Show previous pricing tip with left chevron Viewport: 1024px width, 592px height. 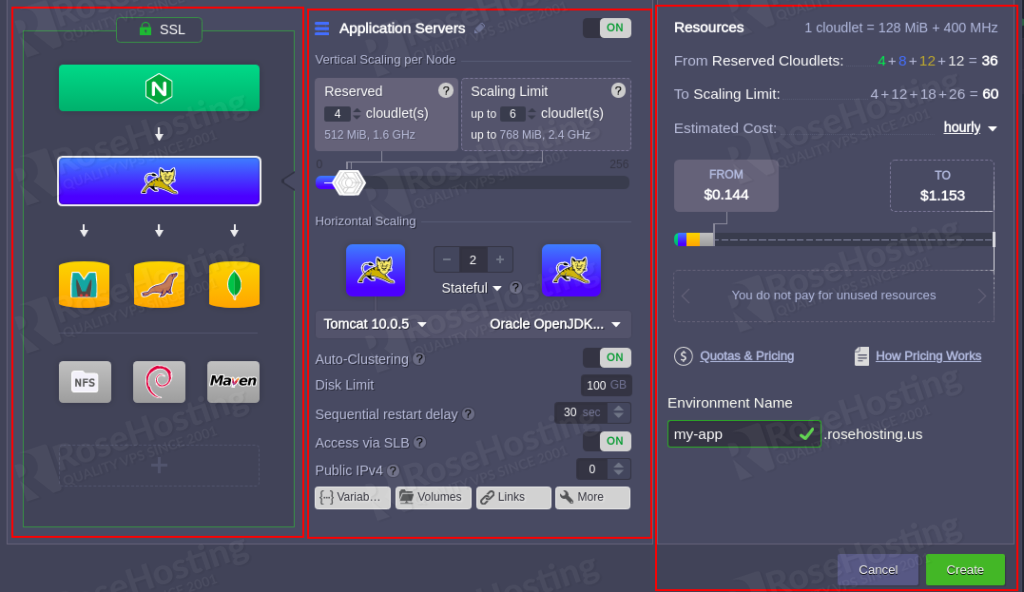pyautogui.click(x=686, y=296)
